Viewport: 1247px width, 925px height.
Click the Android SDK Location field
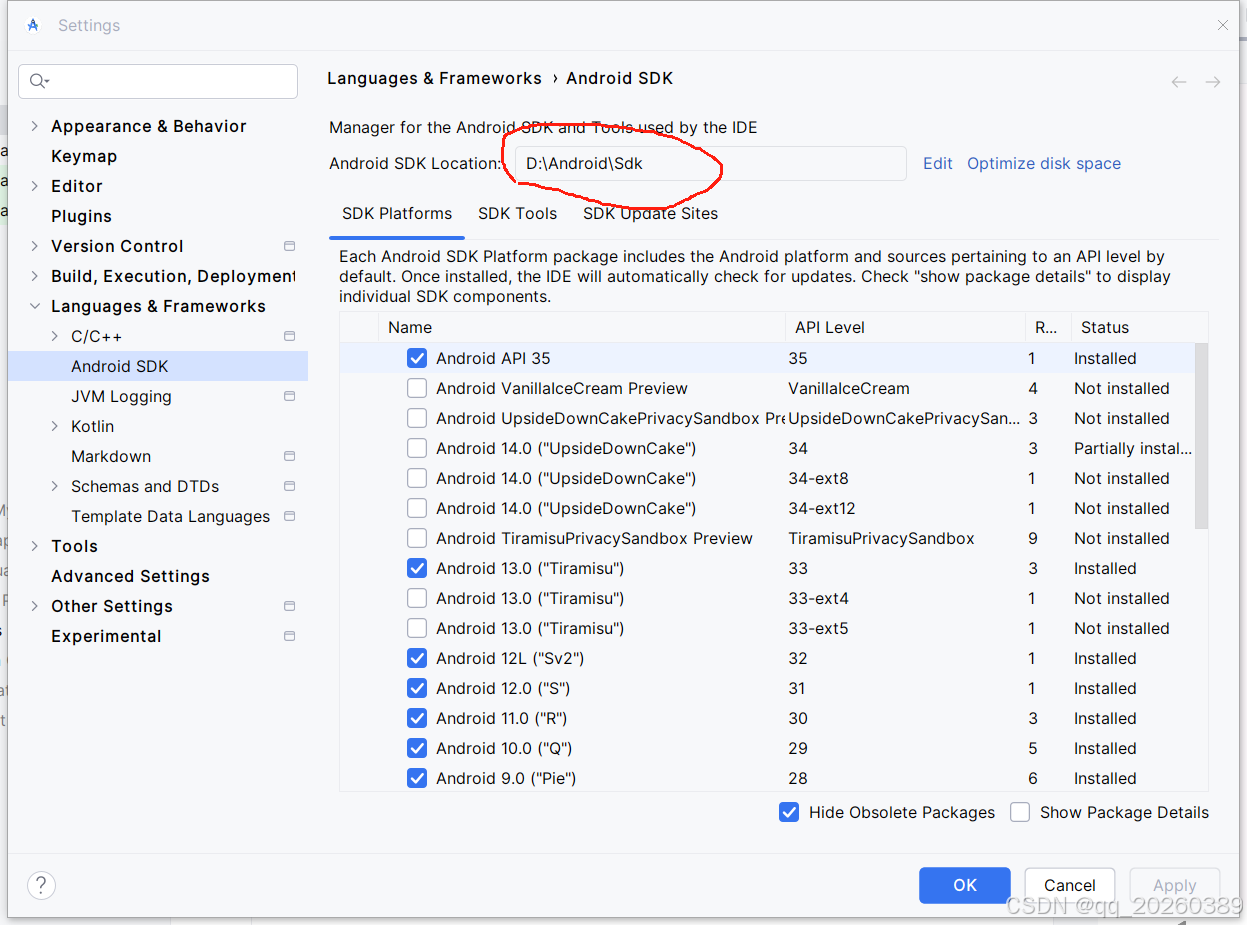pos(710,163)
